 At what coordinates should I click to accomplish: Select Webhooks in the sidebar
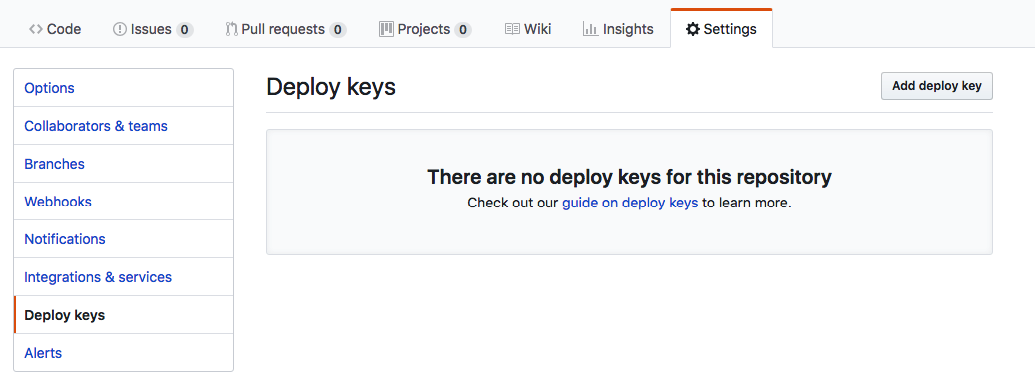coord(123,201)
